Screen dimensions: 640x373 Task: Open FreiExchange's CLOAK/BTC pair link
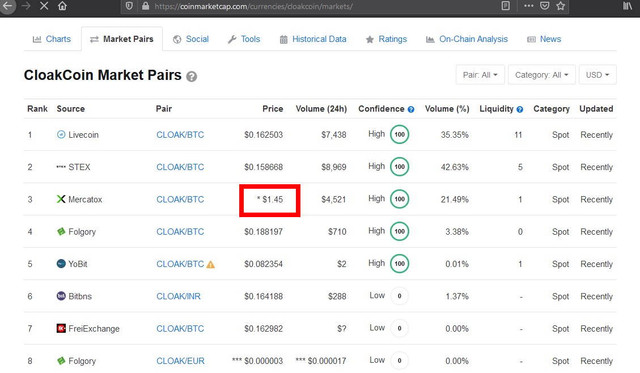point(180,329)
